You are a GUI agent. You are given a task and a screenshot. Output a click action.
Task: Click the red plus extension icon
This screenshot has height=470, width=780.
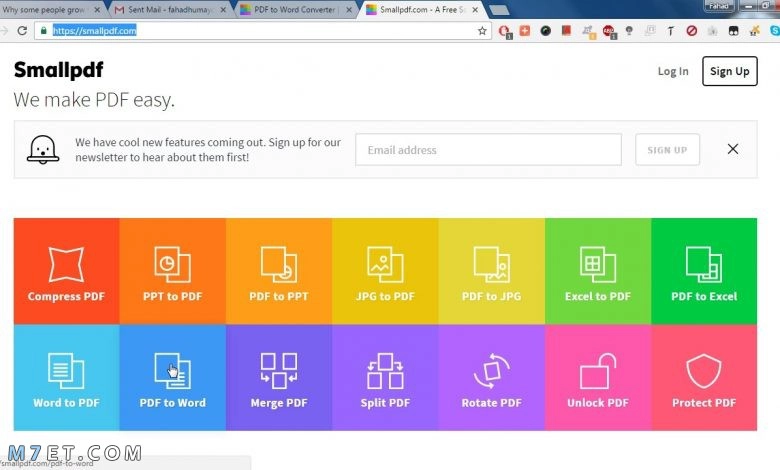[525, 31]
